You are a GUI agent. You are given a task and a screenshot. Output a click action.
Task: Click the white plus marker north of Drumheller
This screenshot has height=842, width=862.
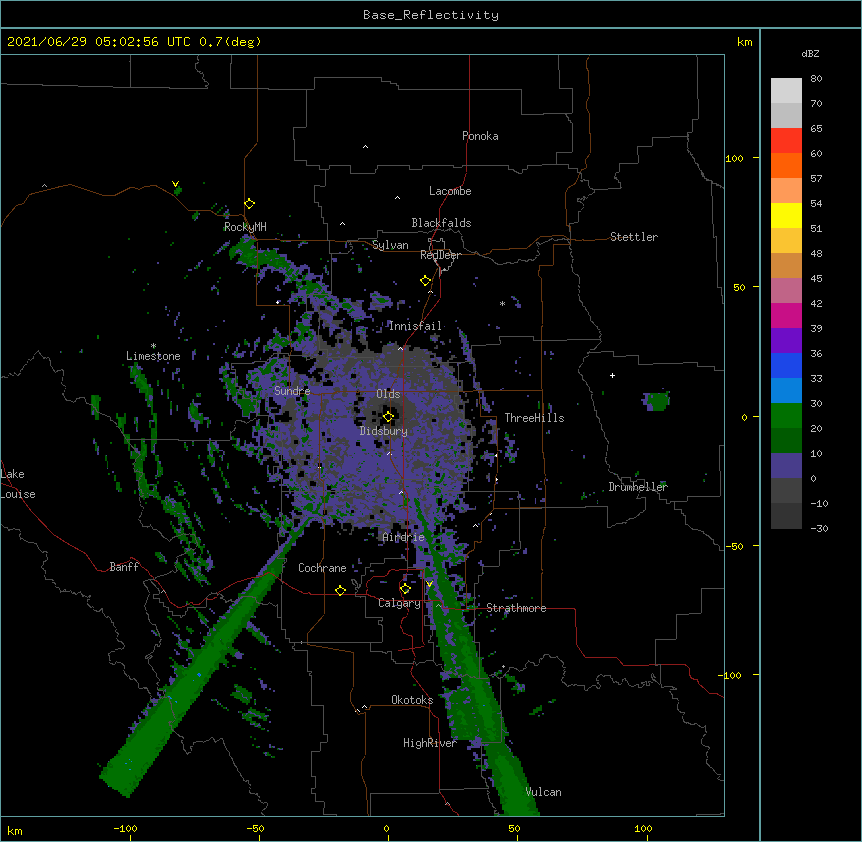[612, 375]
